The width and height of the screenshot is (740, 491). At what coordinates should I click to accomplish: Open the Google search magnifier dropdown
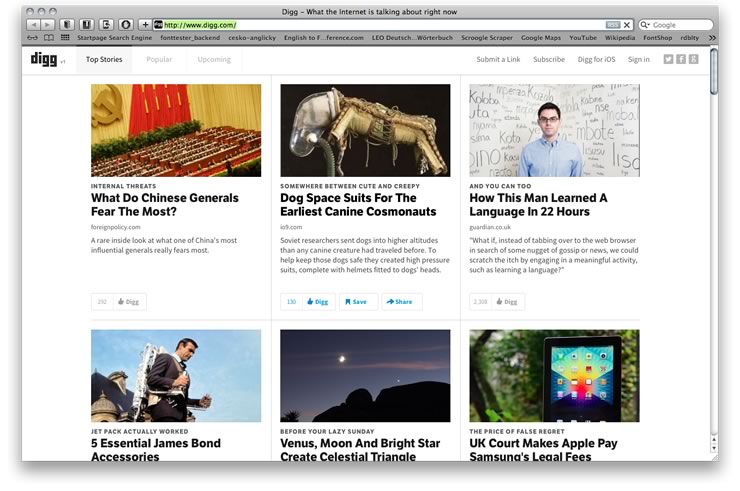click(x=645, y=24)
